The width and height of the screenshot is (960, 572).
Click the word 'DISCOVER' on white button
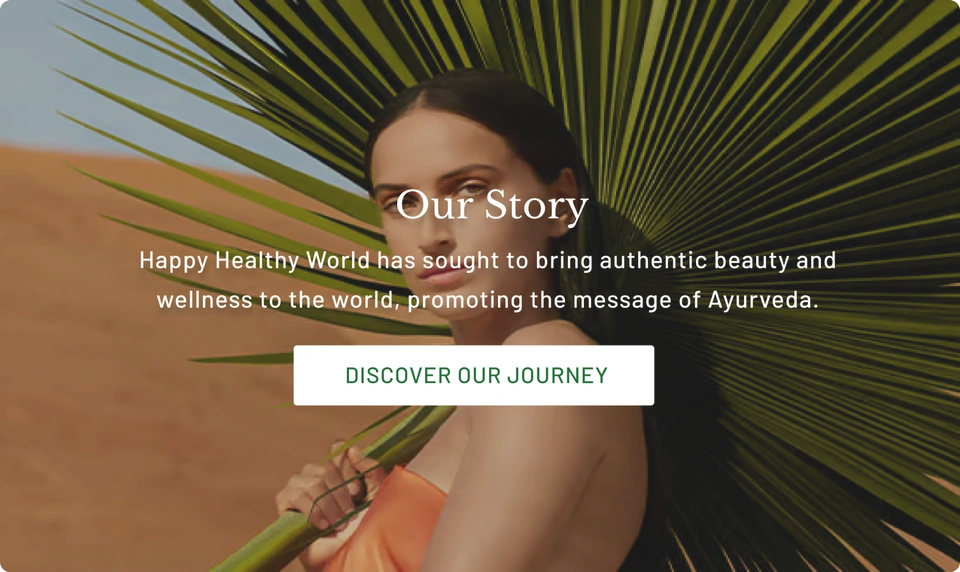pos(398,375)
